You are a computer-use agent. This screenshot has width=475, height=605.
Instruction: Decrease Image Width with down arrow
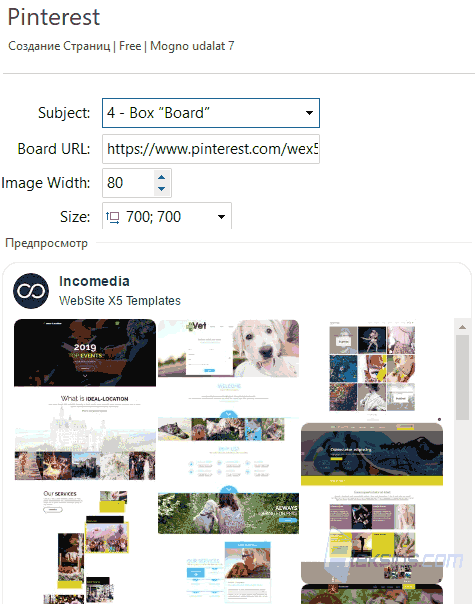(162, 189)
